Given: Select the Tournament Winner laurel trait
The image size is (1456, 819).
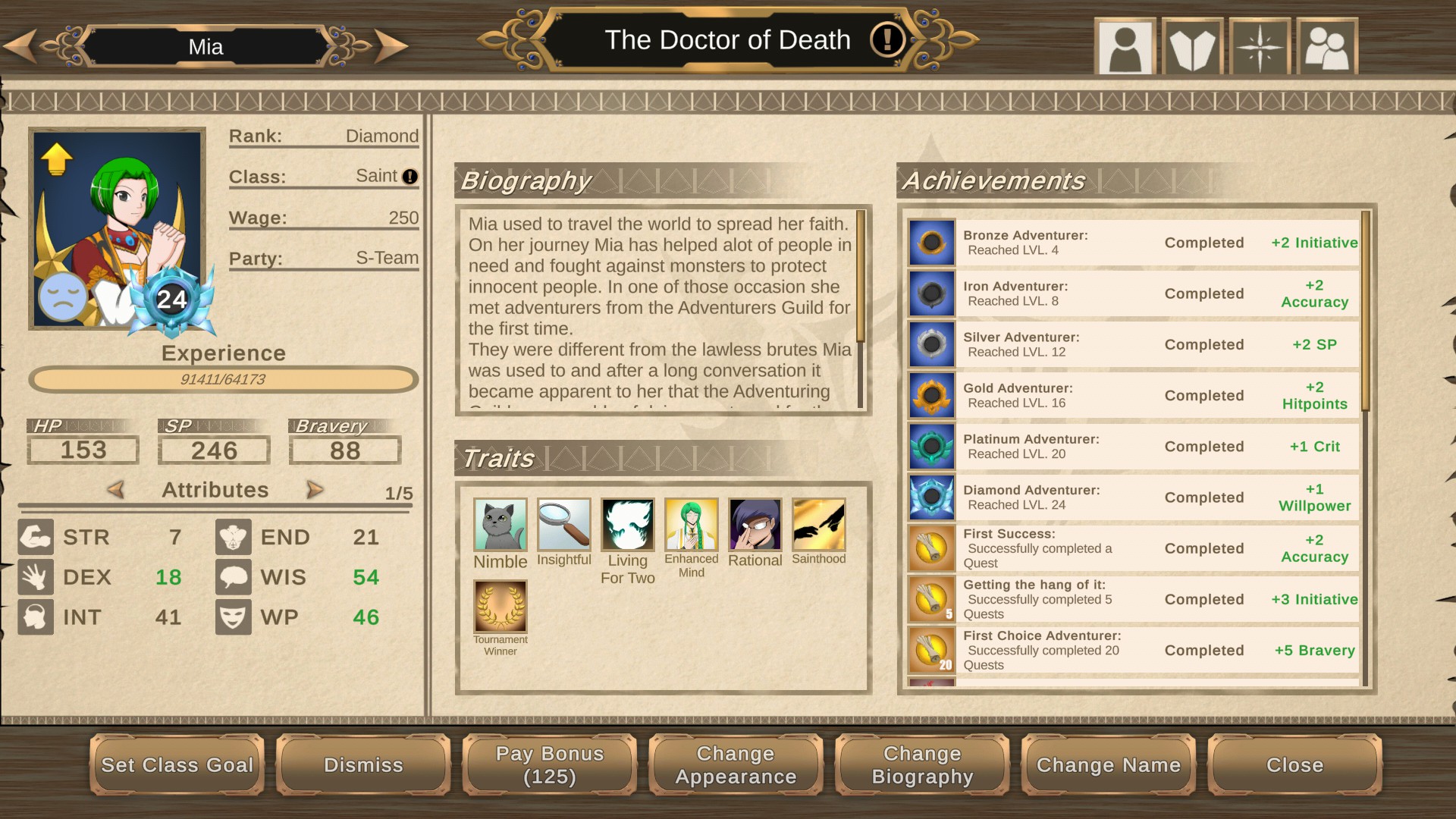Looking at the screenshot, I should point(500,607).
